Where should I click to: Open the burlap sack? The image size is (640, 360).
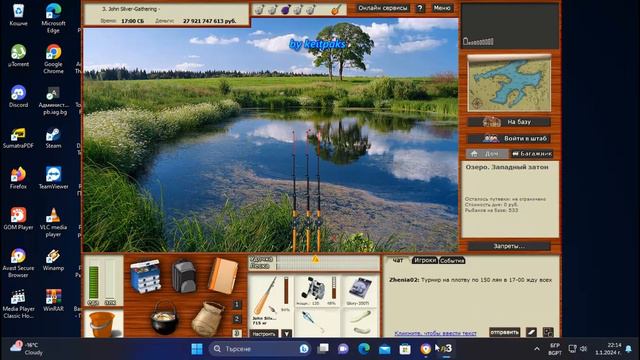pos(208,319)
